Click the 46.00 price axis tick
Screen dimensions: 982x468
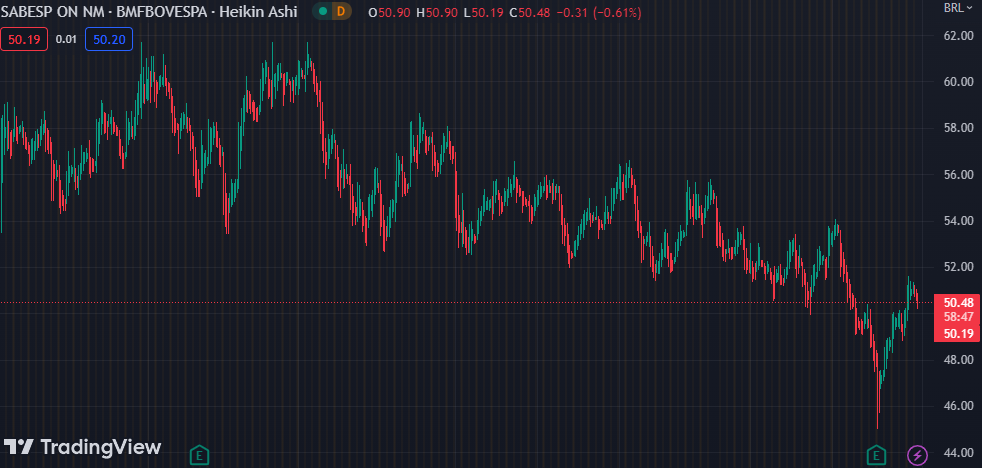pos(958,406)
